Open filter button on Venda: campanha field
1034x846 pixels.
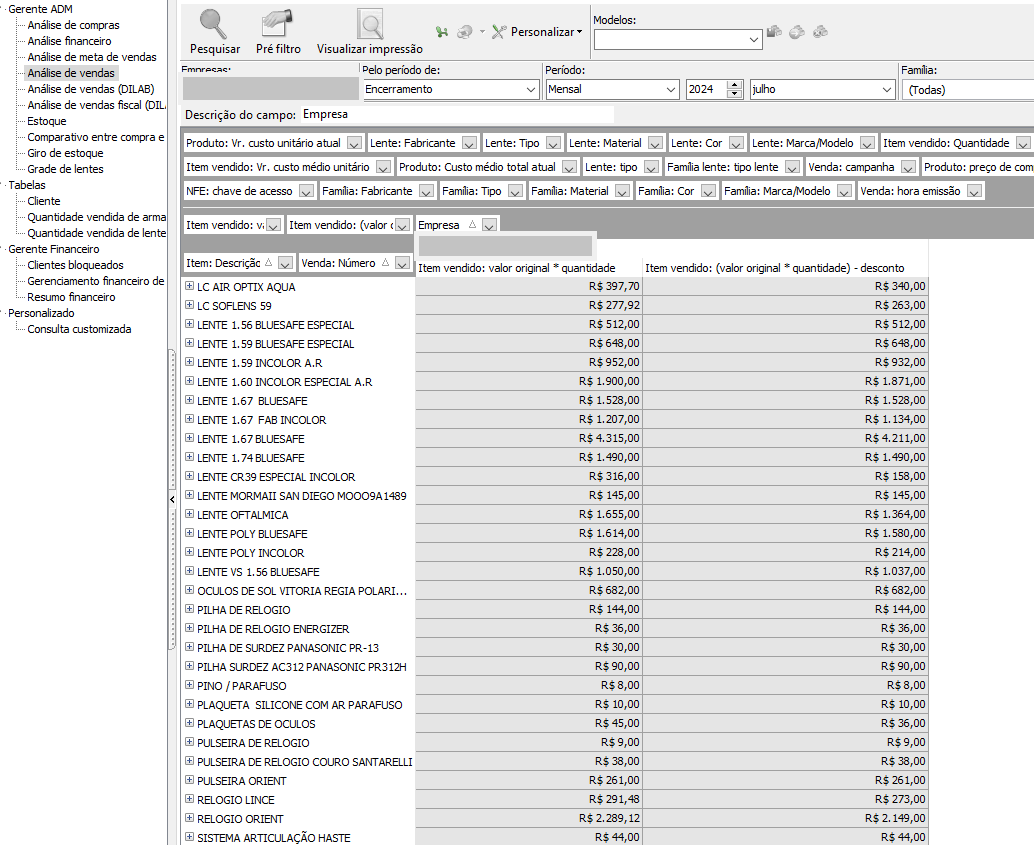pyautogui.click(x=908, y=167)
